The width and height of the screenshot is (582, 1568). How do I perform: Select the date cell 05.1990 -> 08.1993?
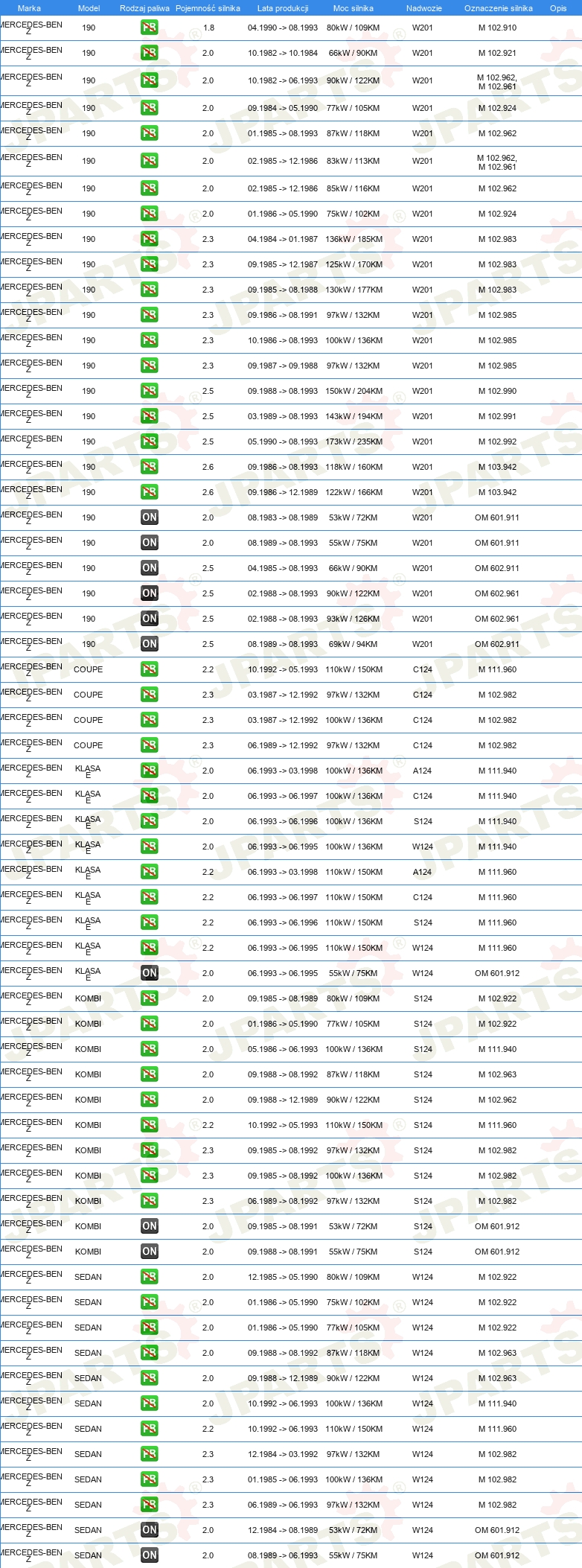(x=283, y=442)
